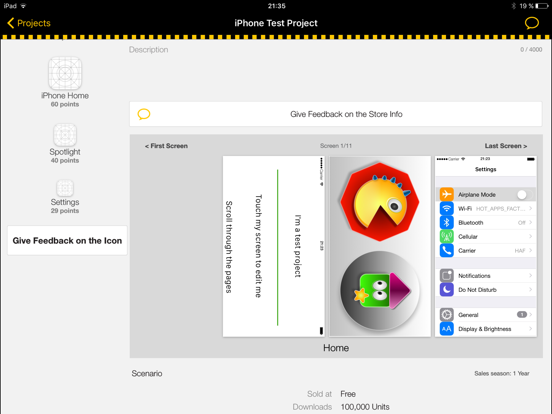The width and height of the screenshot is (552, 414).
Task: Tap the yellow speech bubble beside Store Info
Action: pos(144,114)
